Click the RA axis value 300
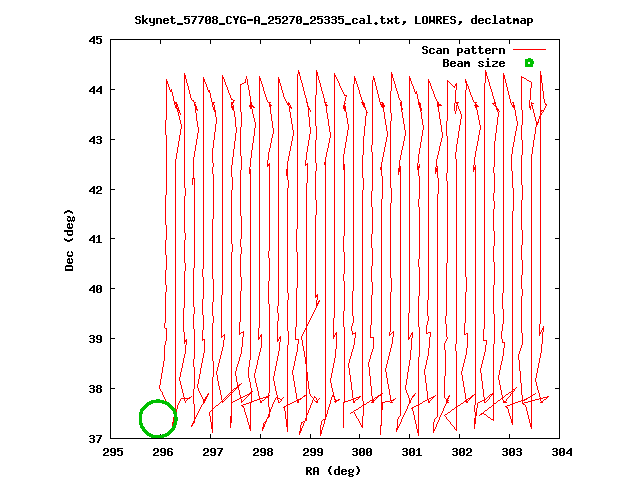 [362, 452]
